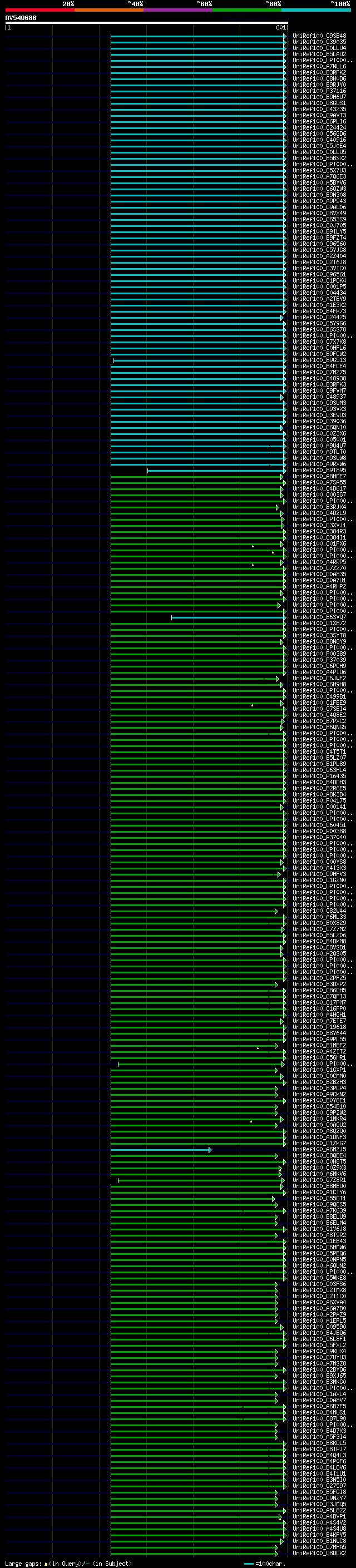Image resolution: width=356 pixels, height=1568 pixels.
Task: Select hit UniRef100_A9TLT0
Action: (x=319, y=452)
